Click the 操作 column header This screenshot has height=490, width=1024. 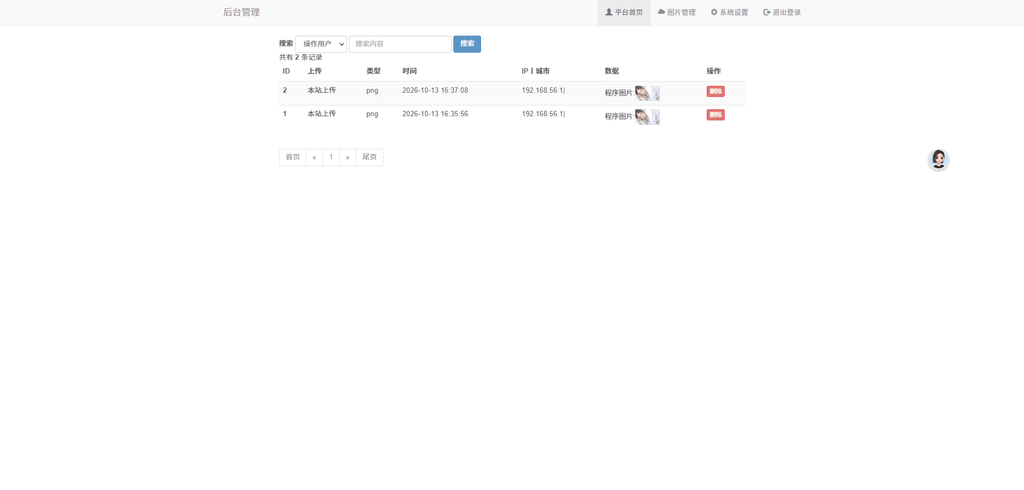point(714,71)
